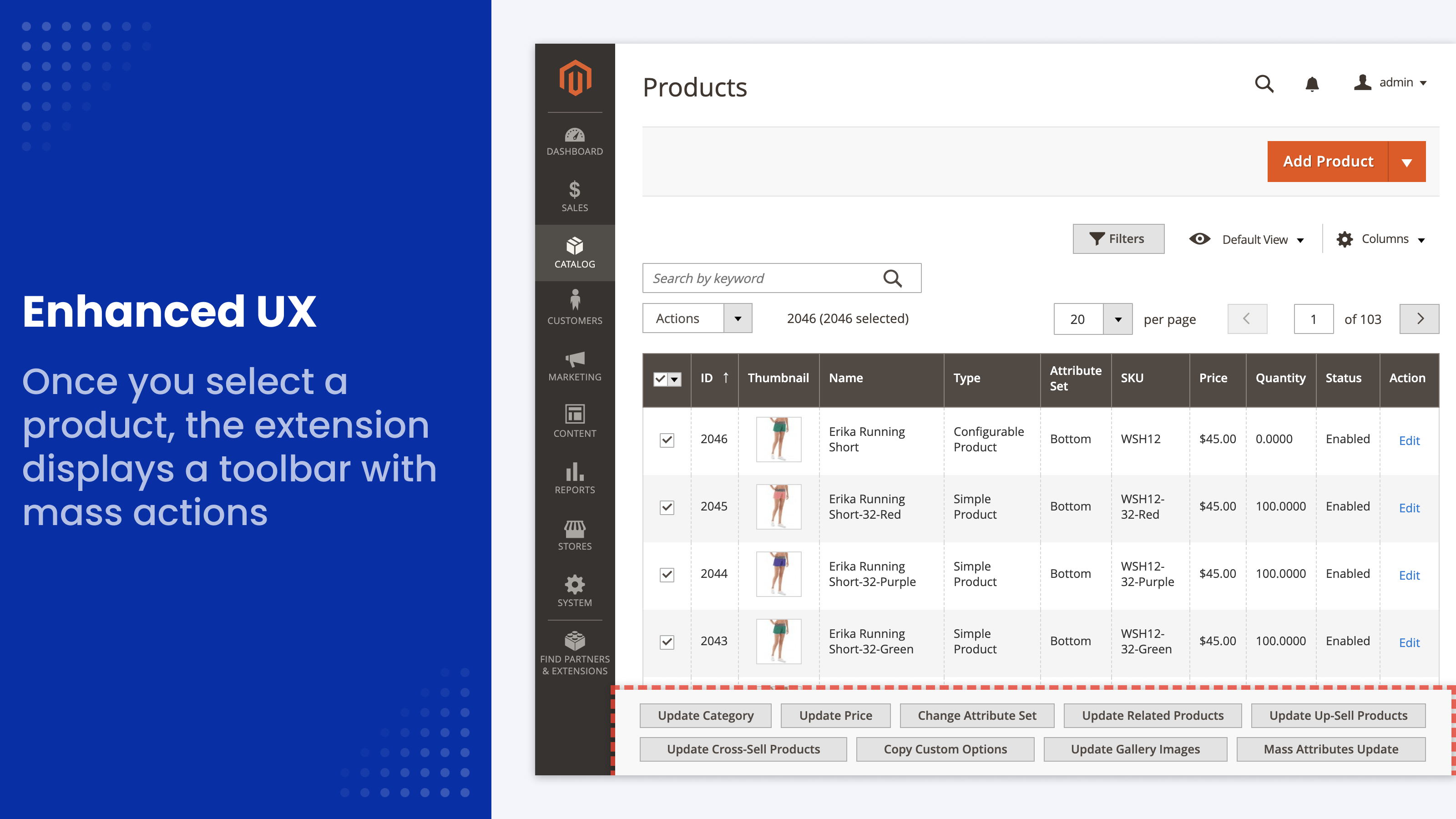Click the Search by keyword field

[781, 278]
